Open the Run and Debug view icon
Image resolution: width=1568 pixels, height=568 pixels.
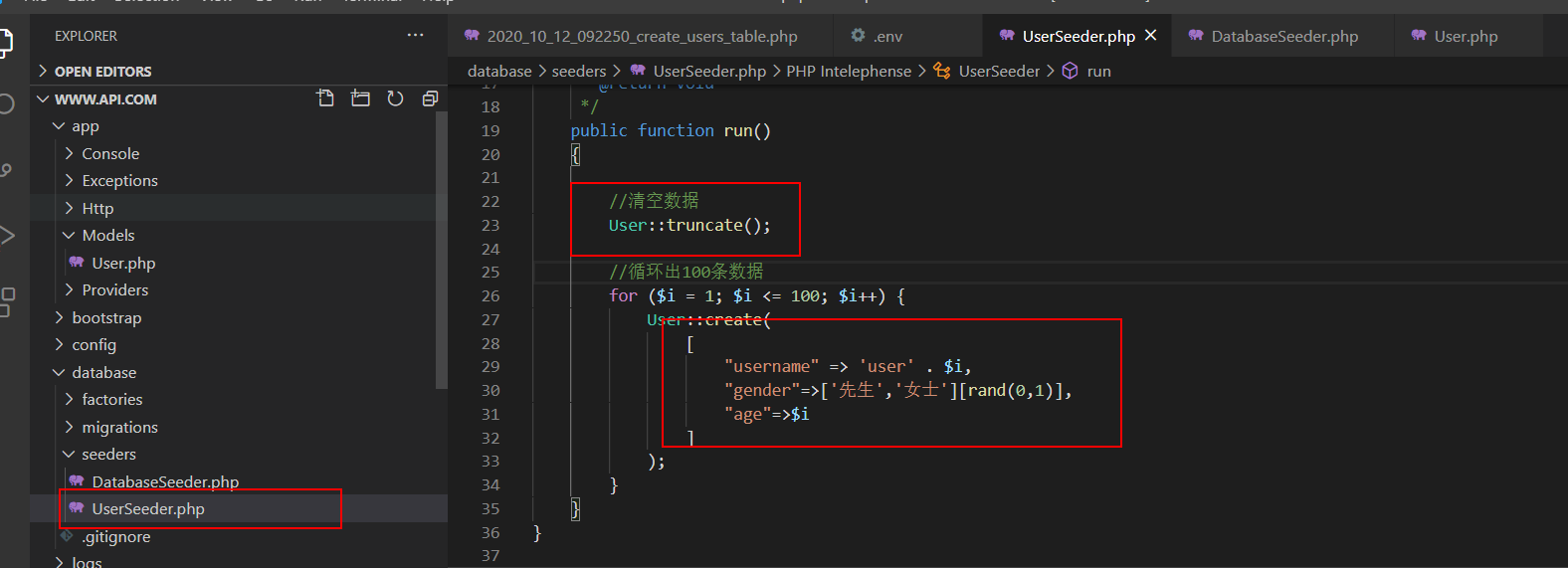pos(6,235)
